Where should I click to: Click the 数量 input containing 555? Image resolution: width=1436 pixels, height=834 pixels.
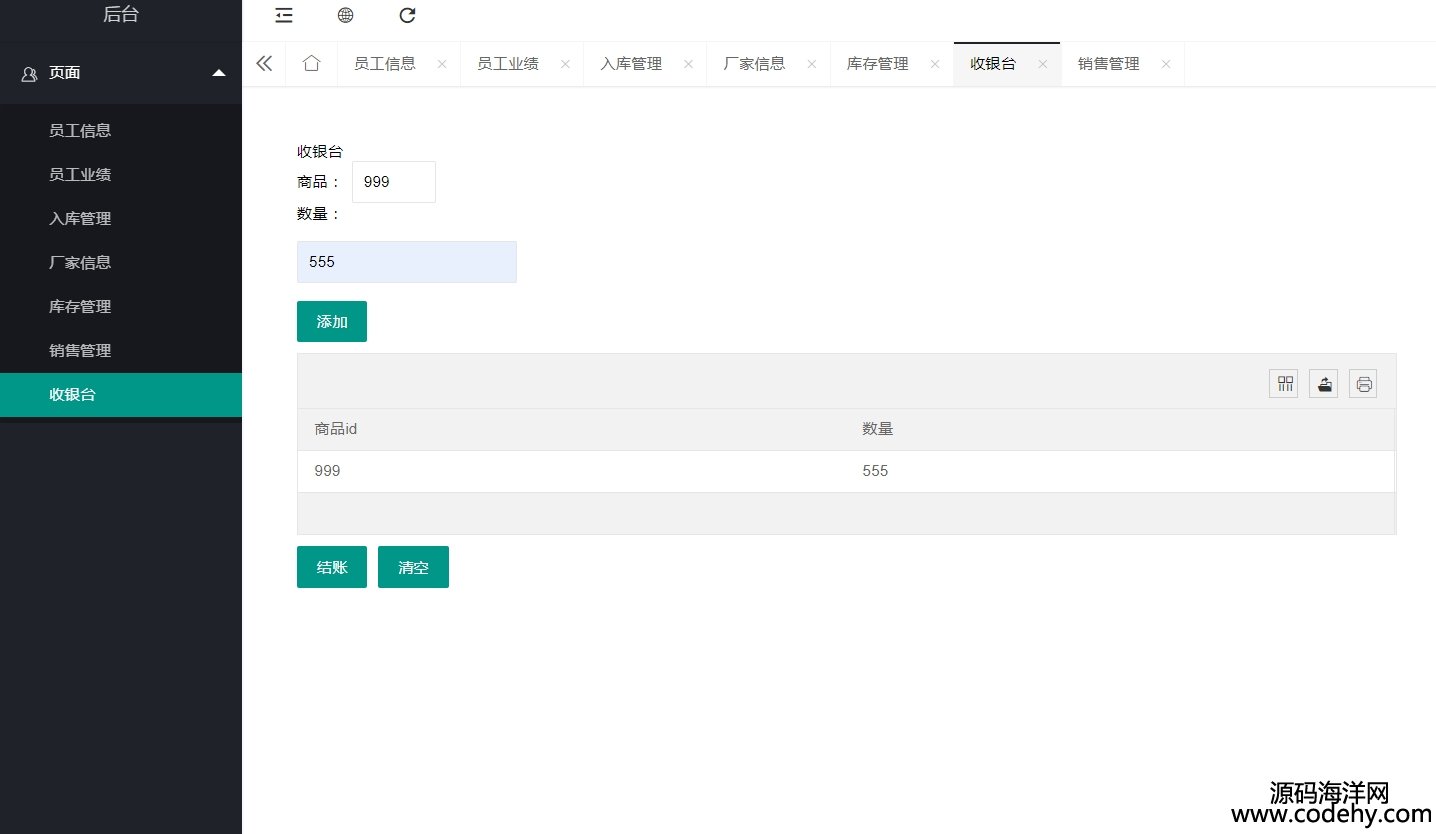pyautogui.click(x=406, y=262)
